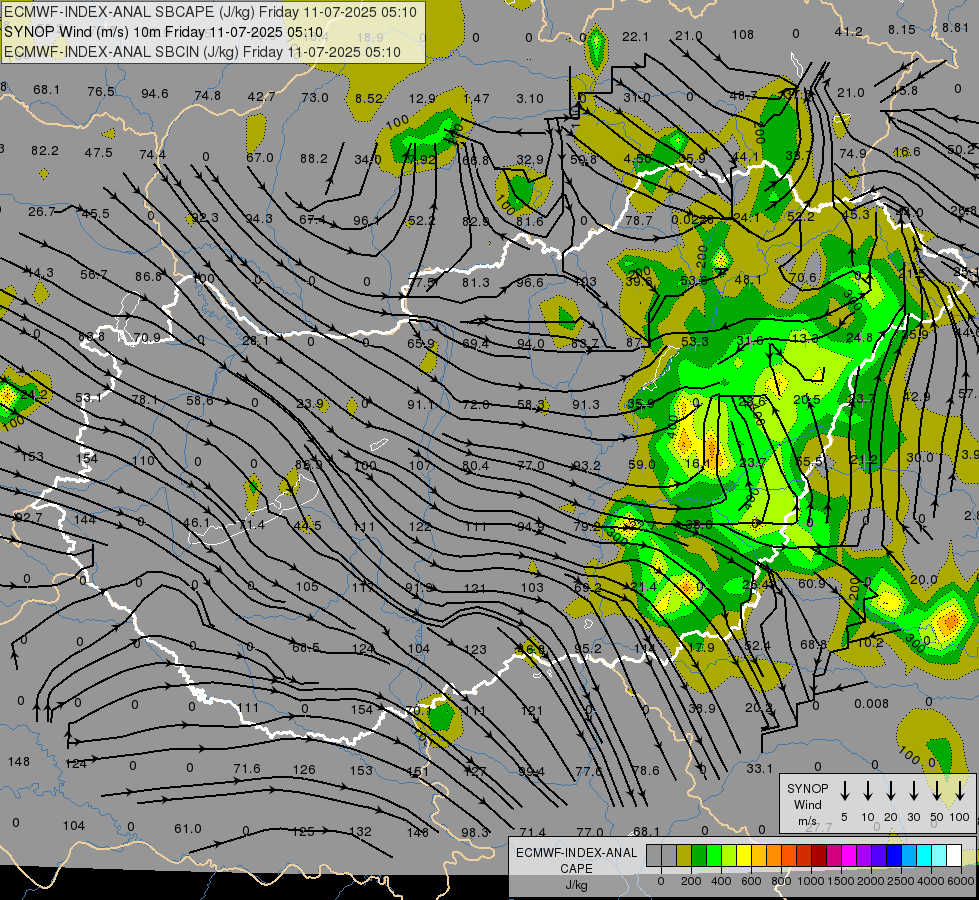
Task: Click the map value '80.4'
Action: [476, 465]
